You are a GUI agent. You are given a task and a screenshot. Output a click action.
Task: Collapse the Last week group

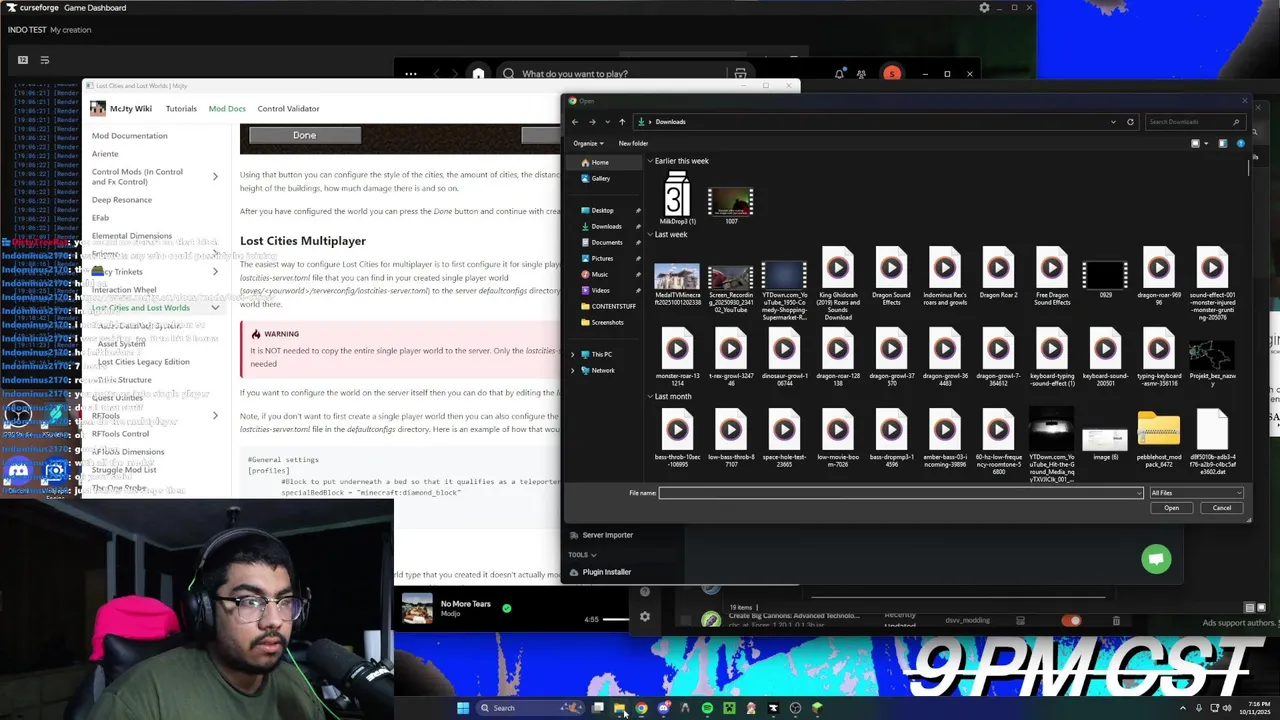650,234
